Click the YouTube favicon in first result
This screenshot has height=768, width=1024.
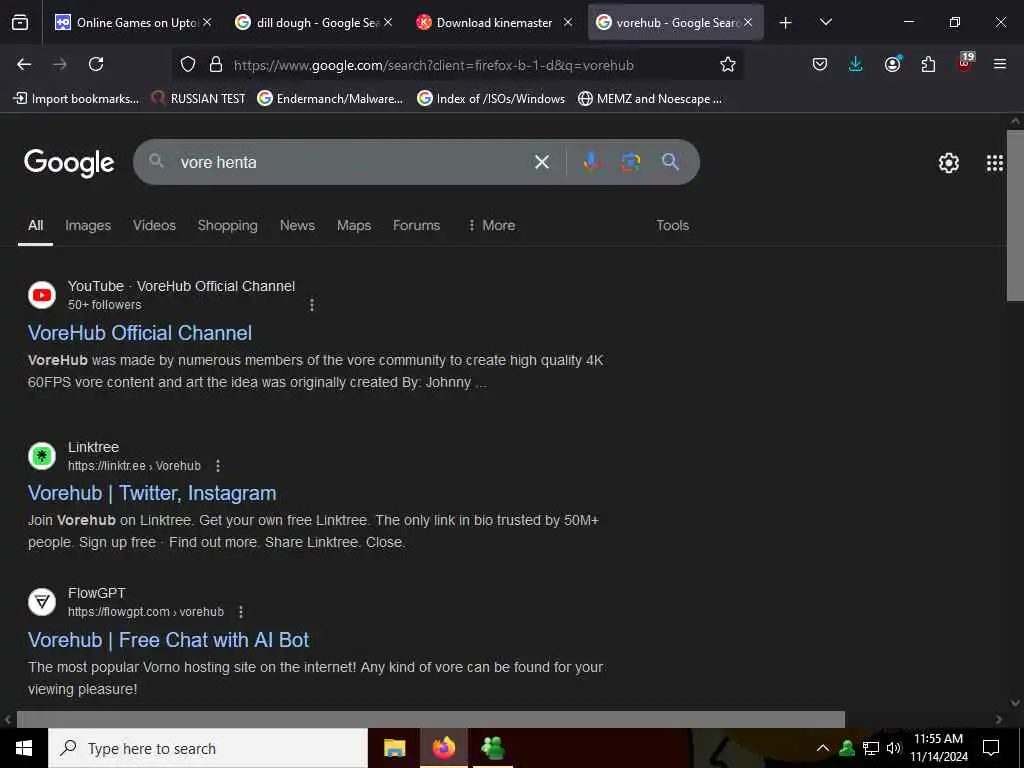(x=42, y=295)
